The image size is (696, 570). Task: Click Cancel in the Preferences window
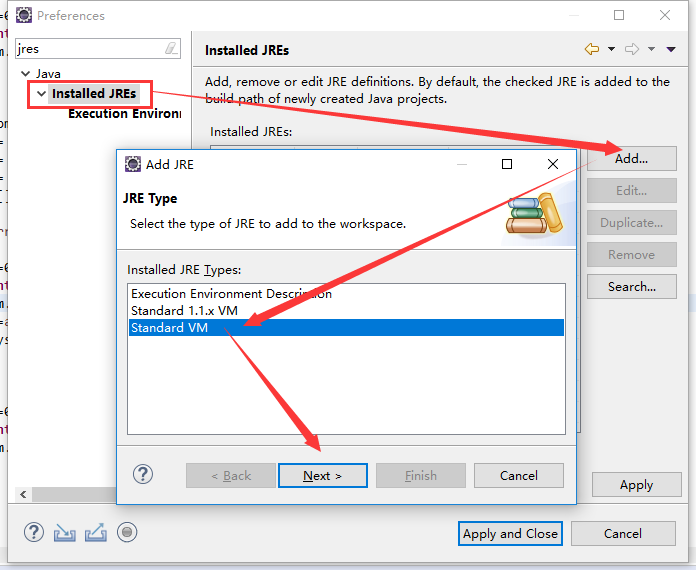tap(623, 534)
